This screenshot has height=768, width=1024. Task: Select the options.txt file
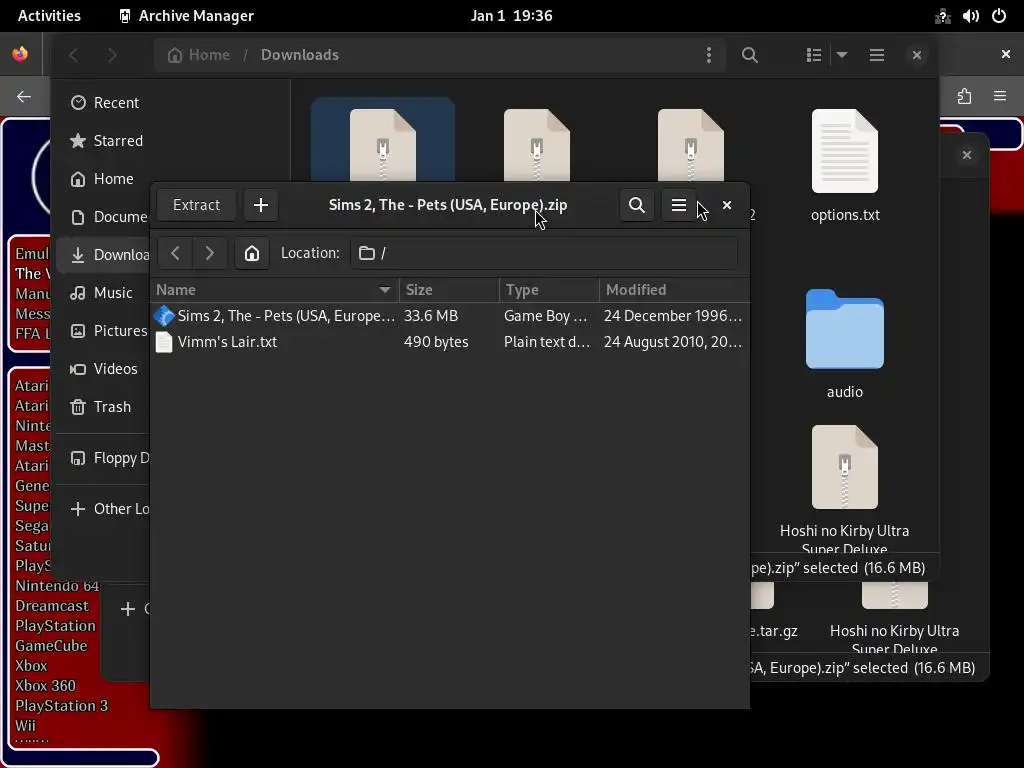845,166
